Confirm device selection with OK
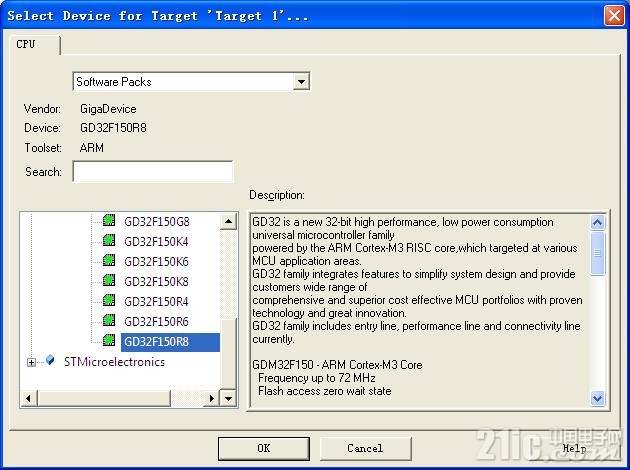 [x=264, y=448]
